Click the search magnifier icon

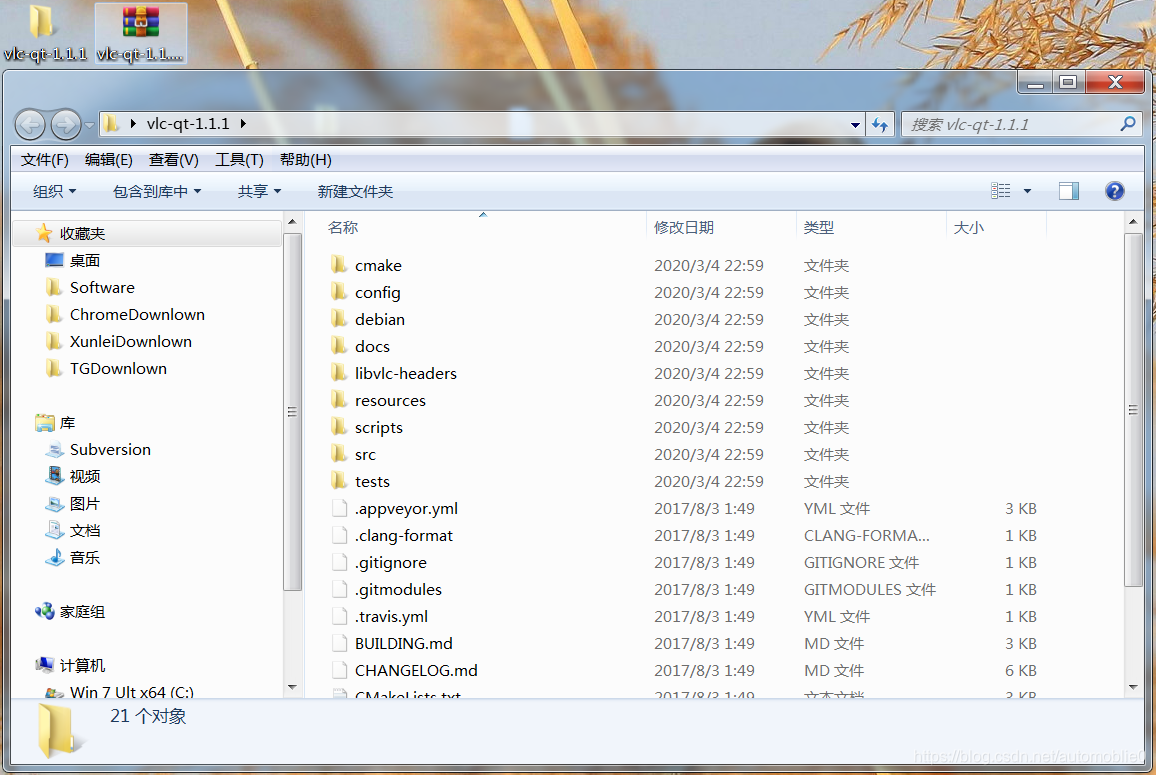pyautogui.click(x=1127, y=124)
